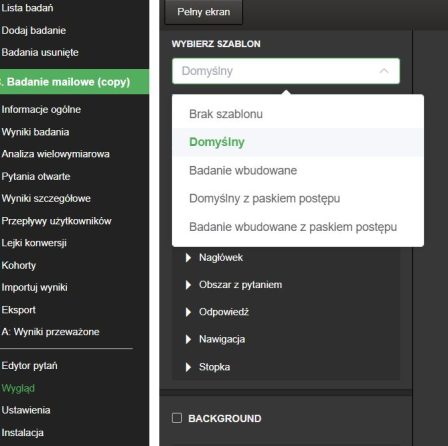
Task: Enable the BACKGROUND checkbox
Action: pos(177,418)
